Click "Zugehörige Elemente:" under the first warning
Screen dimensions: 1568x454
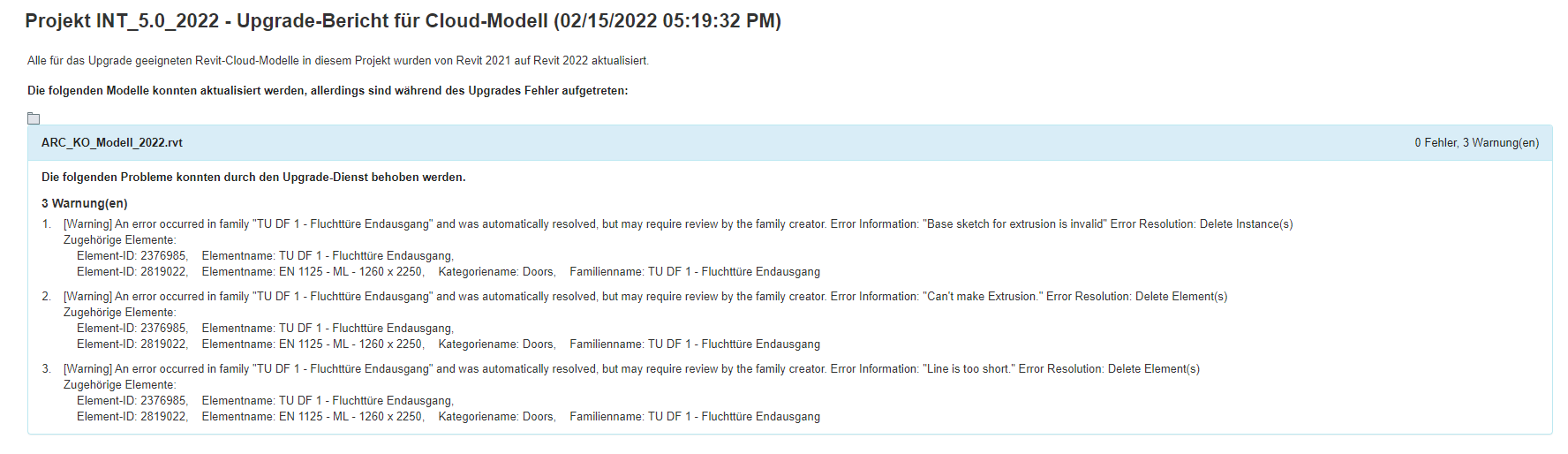pos(119,240)
